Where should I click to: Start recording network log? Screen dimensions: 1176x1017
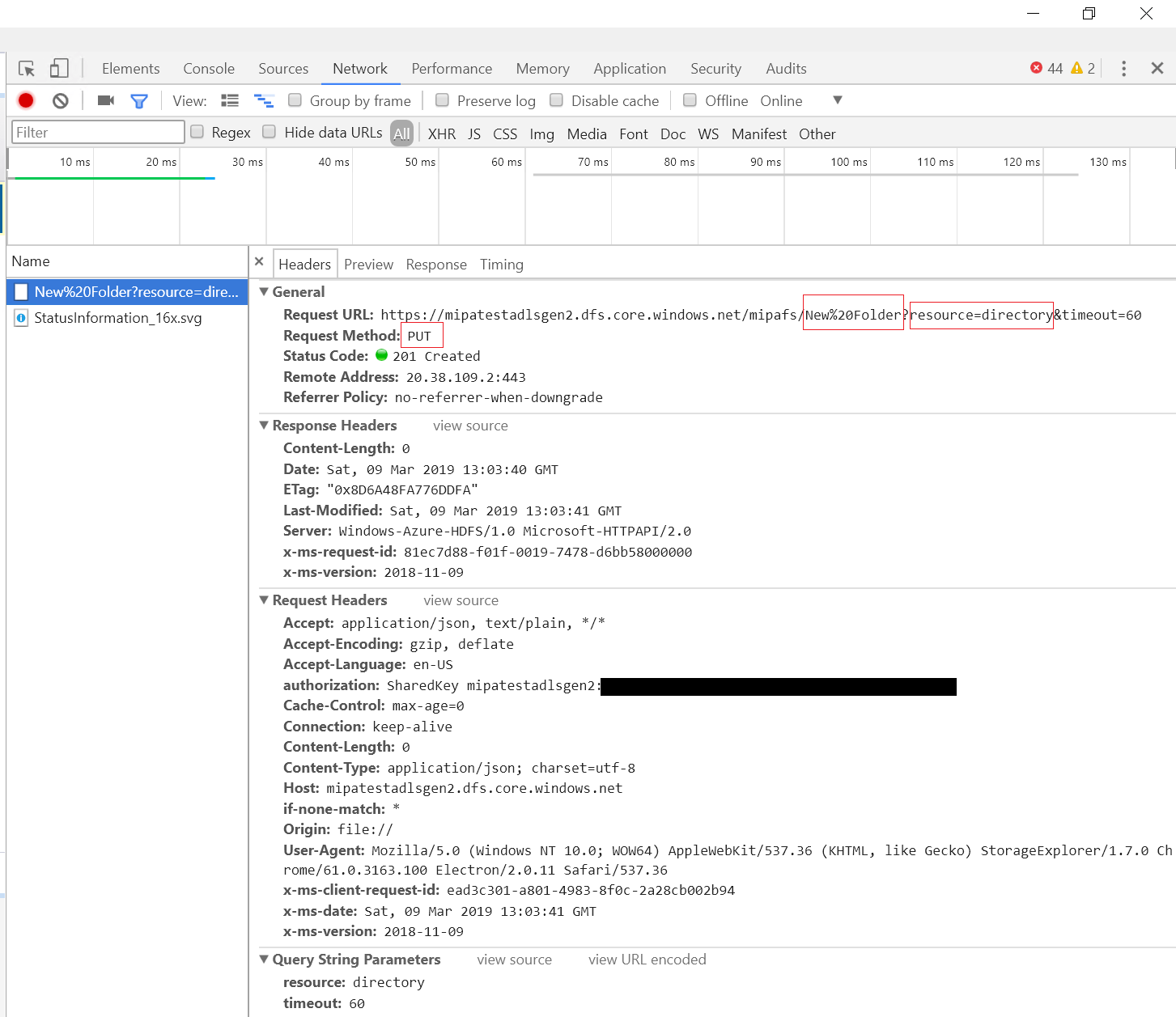25,100
